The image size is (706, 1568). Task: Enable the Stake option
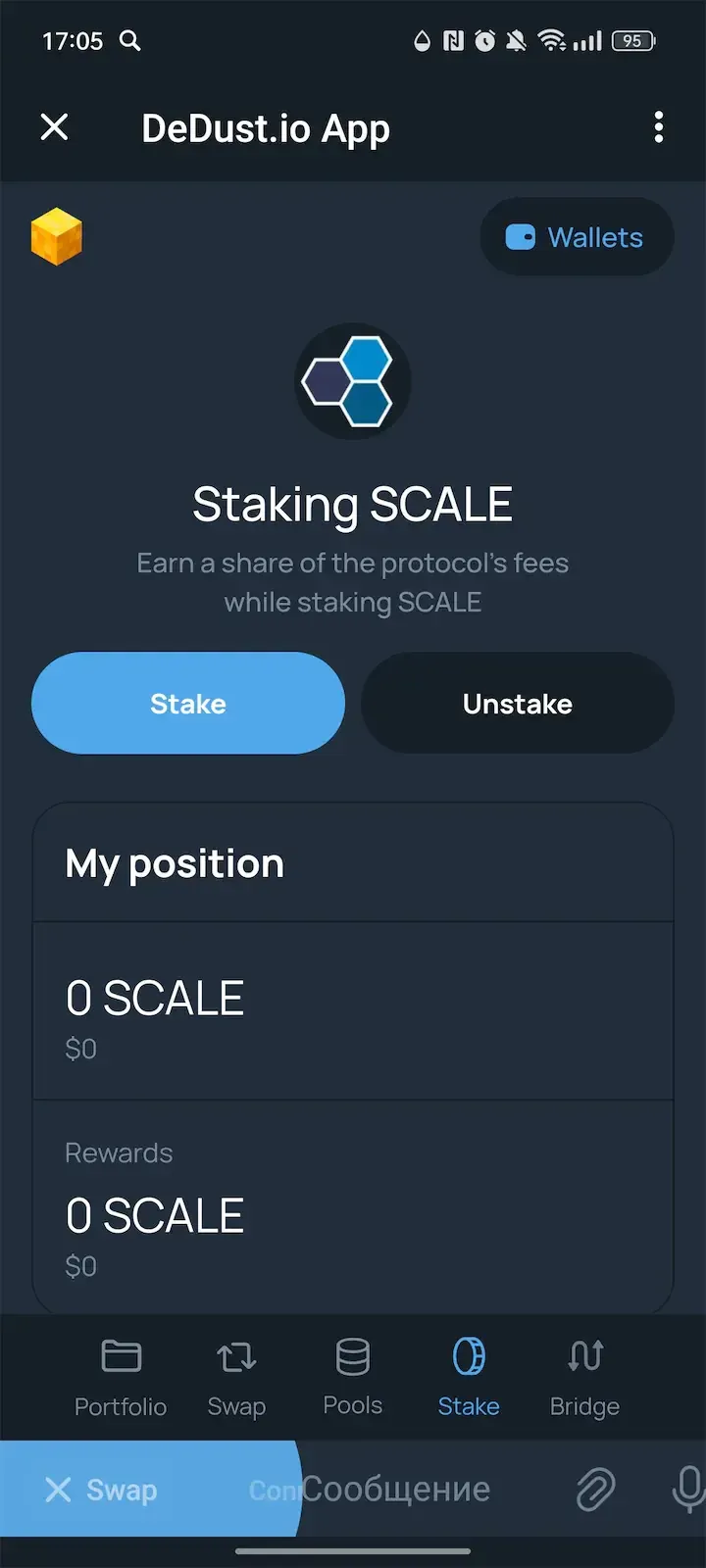pos(188,703)
